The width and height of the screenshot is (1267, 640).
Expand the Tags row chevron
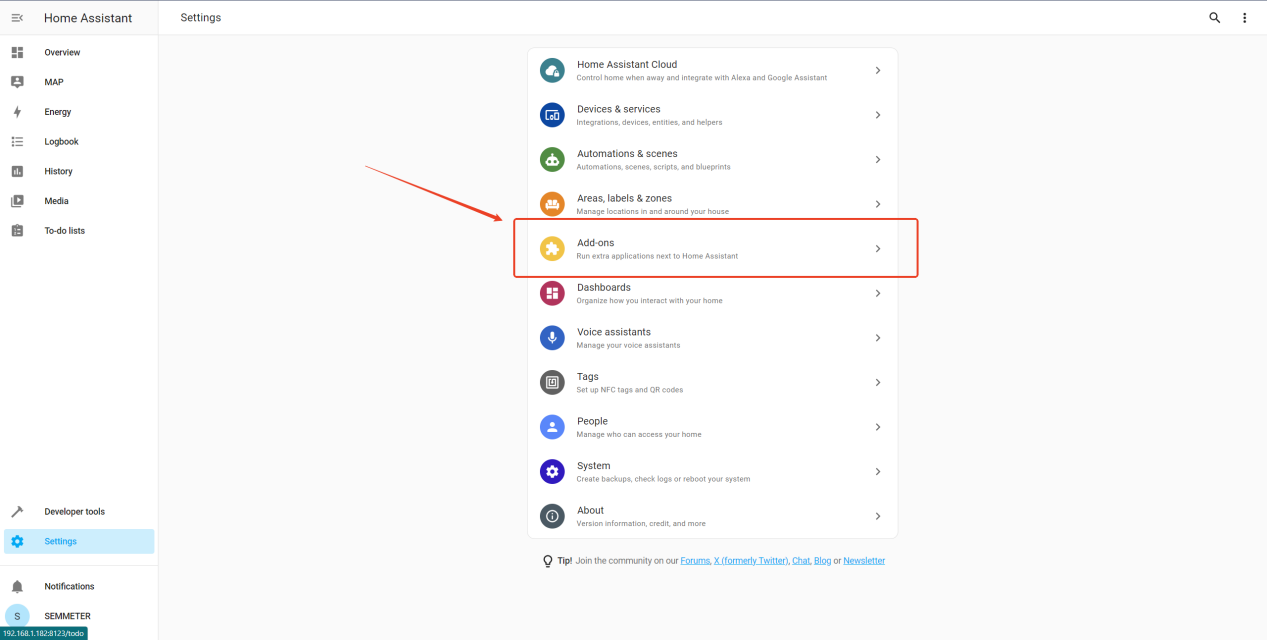tap(878, 382)
